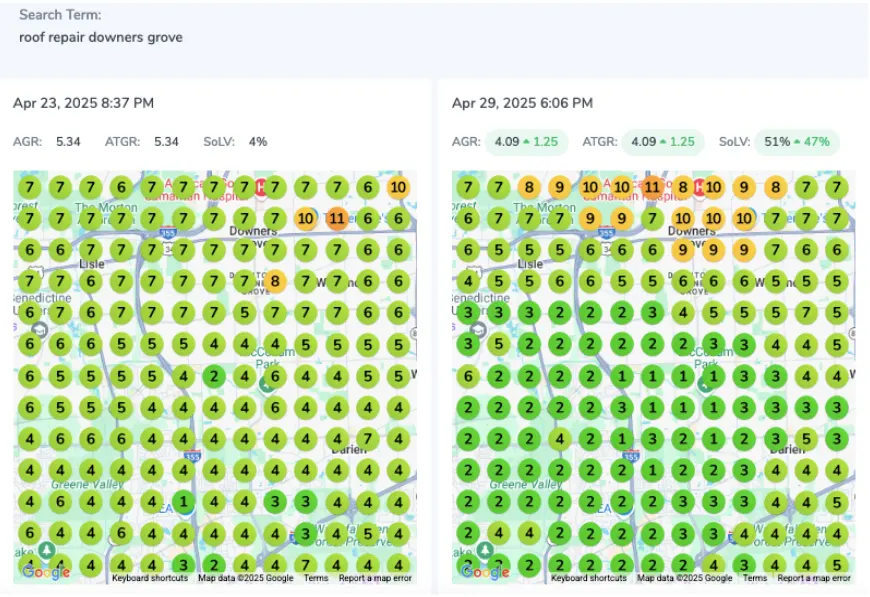This screenshot has width=870, height=597.
Task: Click the orange 10 pin left of the 11 on April 23 map
Action: pyautogui.click(x=306, y=218)
